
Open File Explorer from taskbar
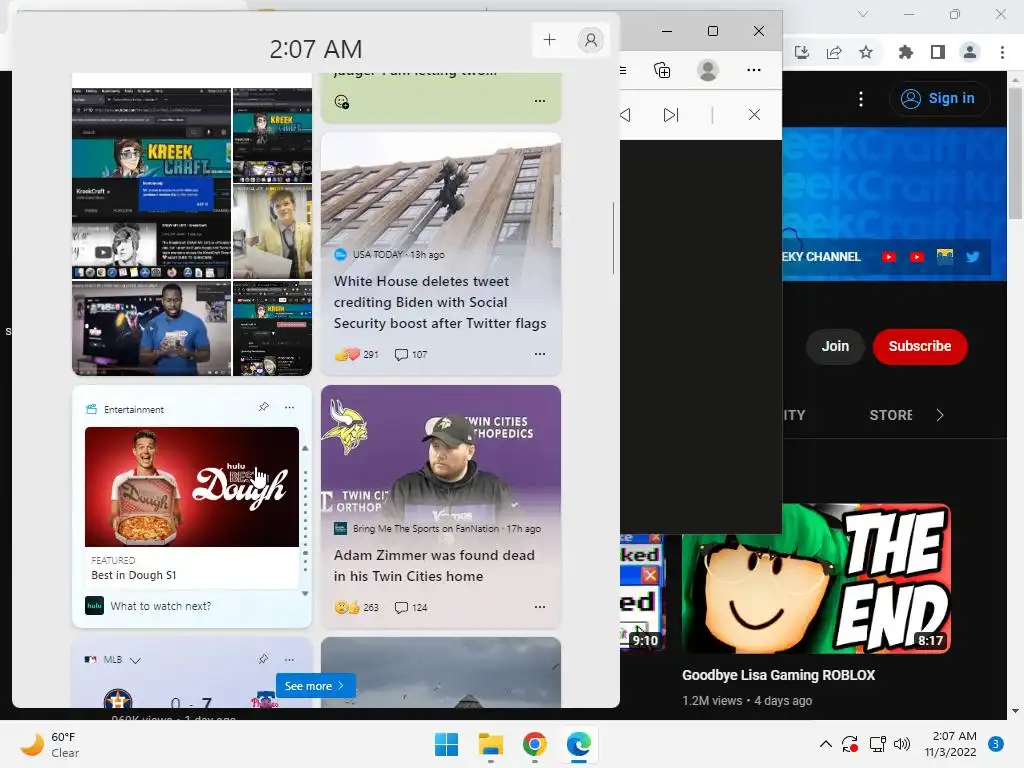coord(490,744)
